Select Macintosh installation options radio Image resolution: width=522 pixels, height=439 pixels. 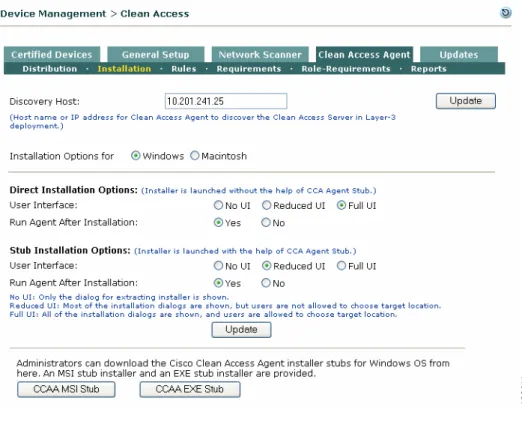tap(195, 156)
